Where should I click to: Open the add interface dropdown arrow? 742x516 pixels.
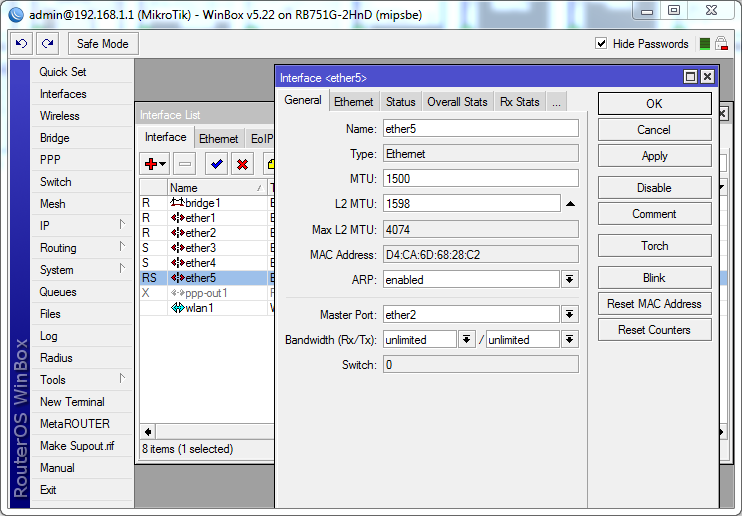click(x=162, y=164)
